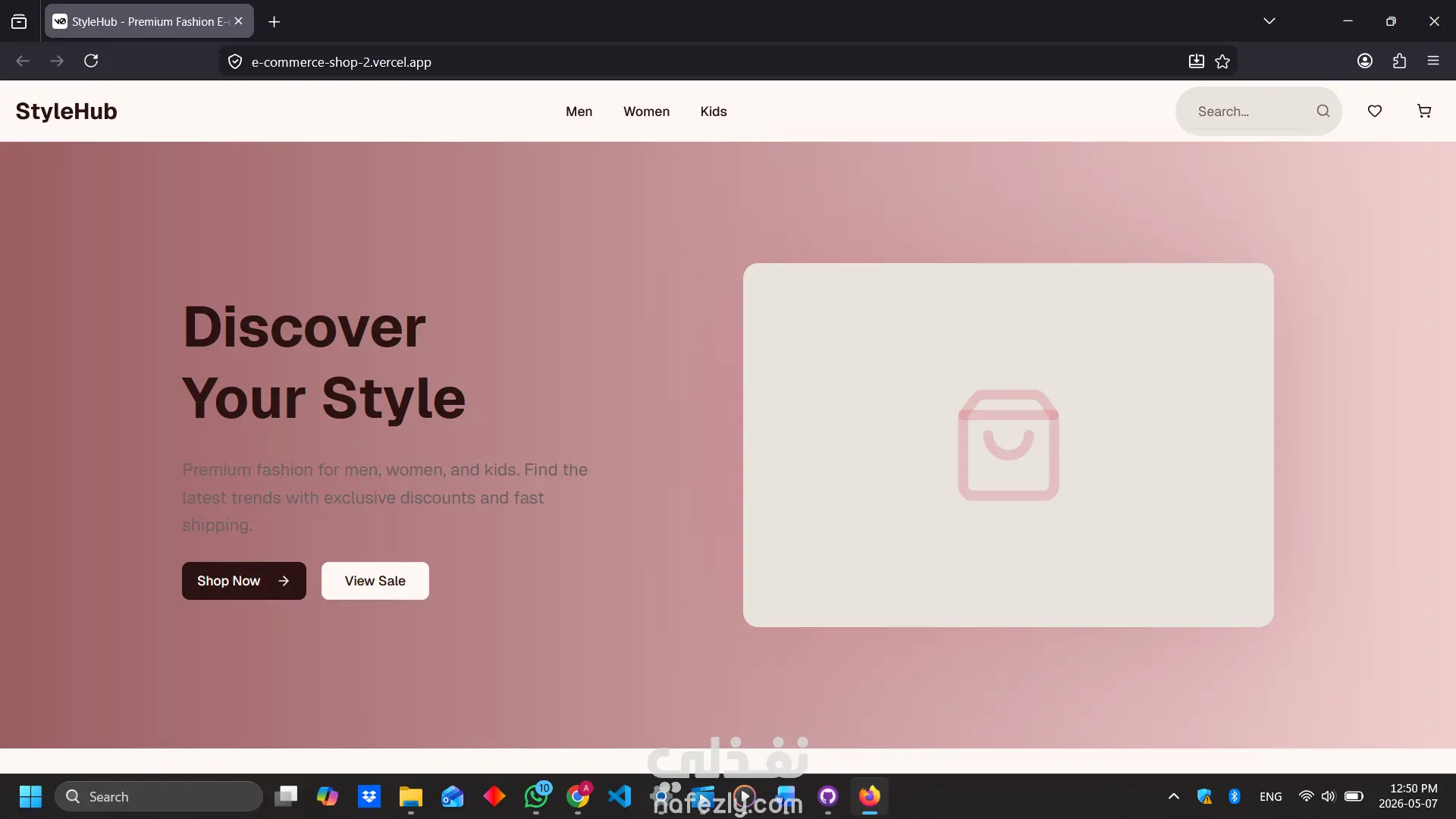Viewport: 1456px width, 819px height.
Task: Click the View Sale button
Action: pyautogui.click(x=375, y=581)
